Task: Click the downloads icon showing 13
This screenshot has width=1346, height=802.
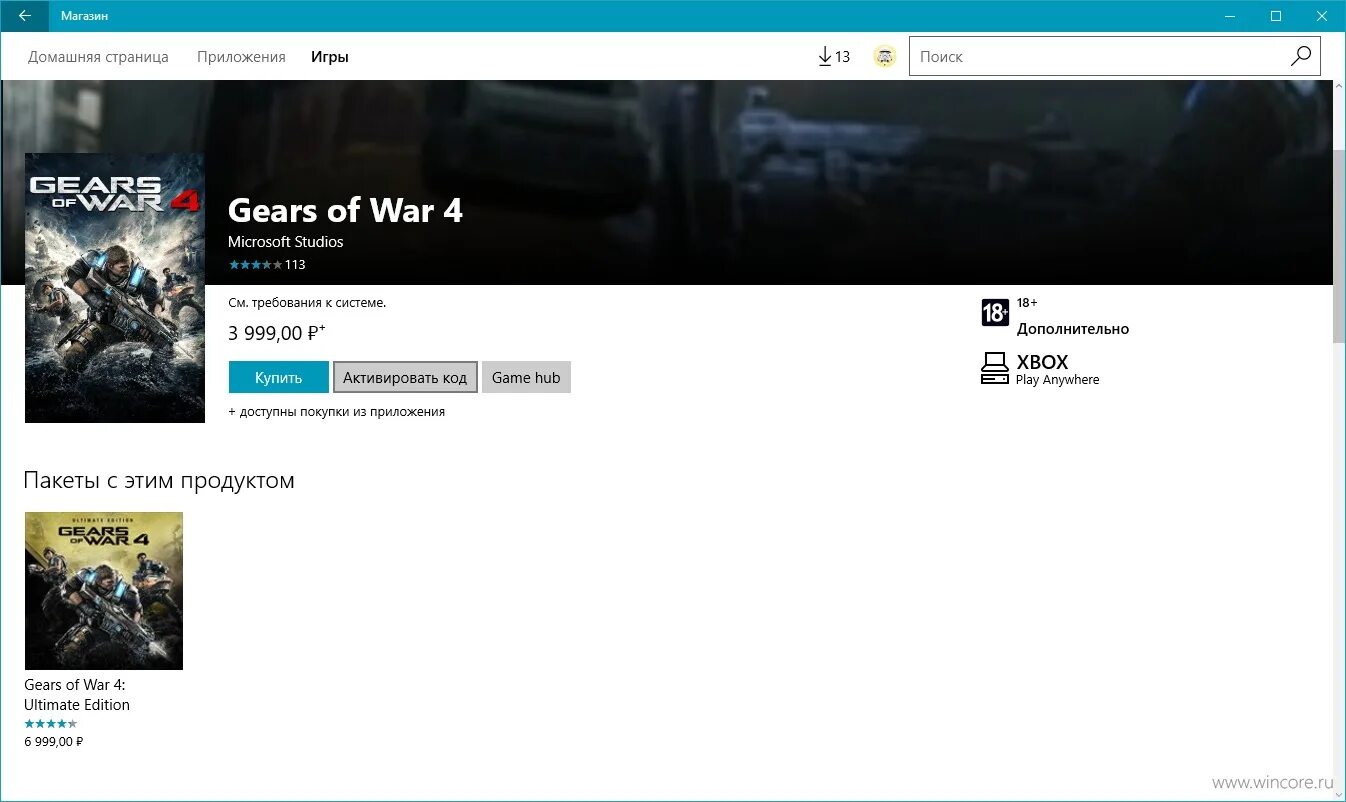Action: pos(832,56)
